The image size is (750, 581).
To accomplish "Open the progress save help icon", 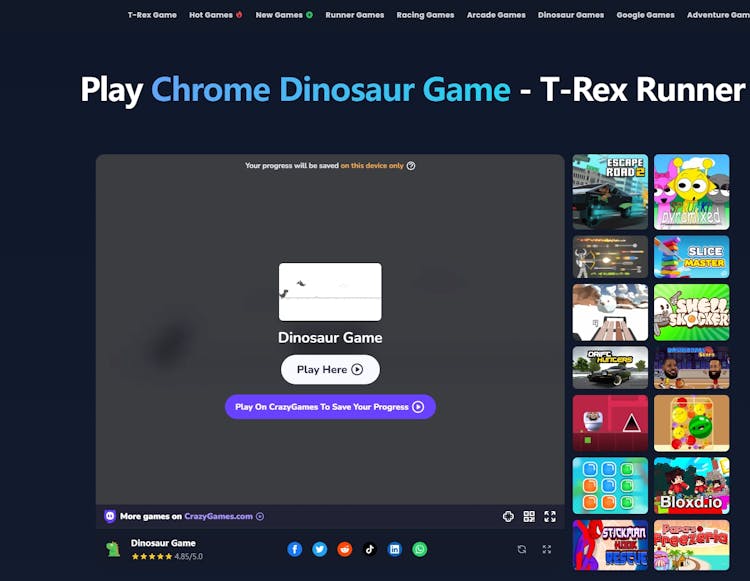I will click(411, 166).
